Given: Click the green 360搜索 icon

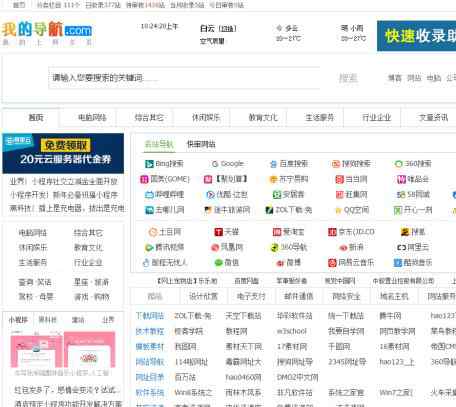Looking at the screenshot, I should coord(398,164).
